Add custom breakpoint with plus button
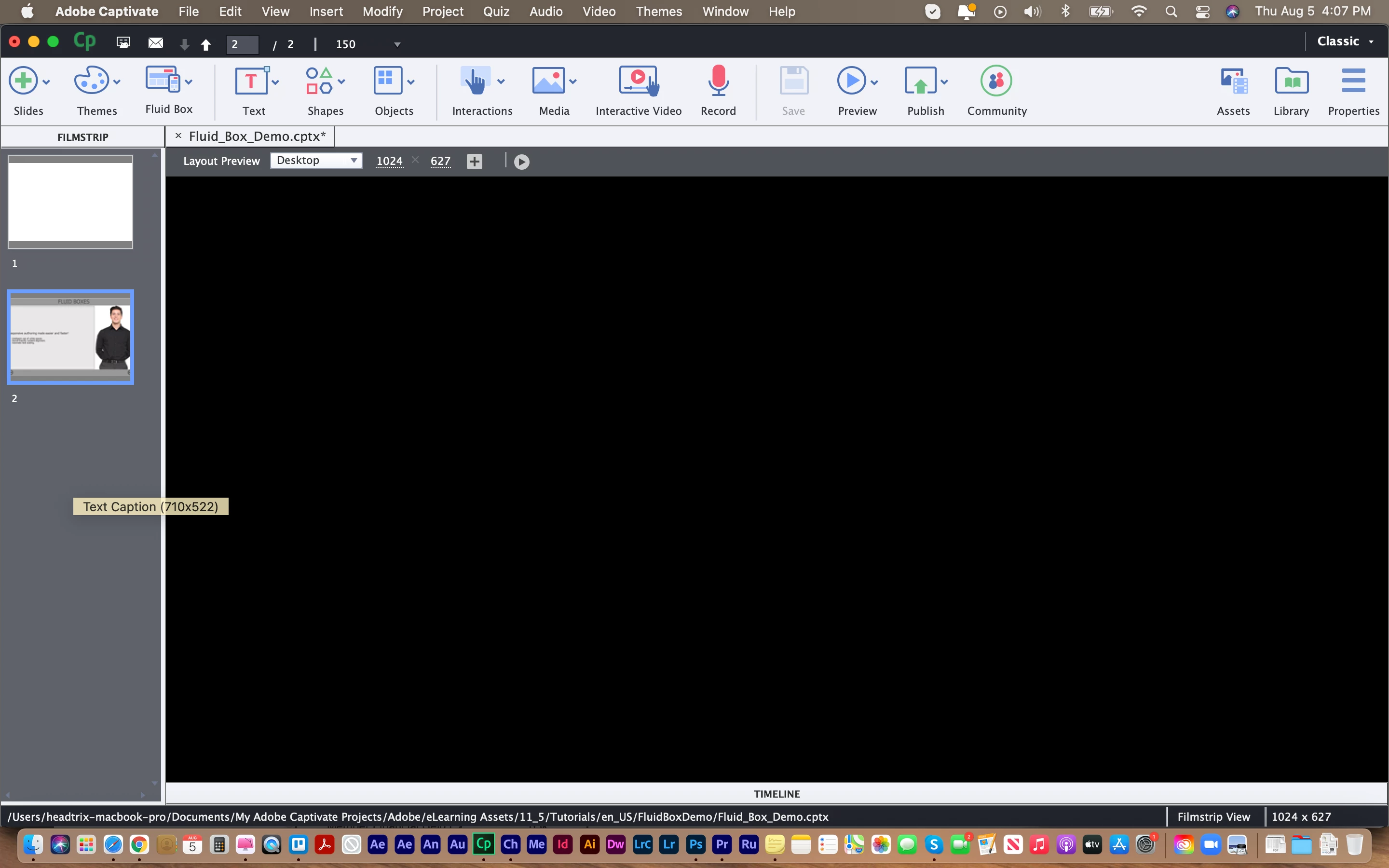Image resolution: width=1389 pixels, height=868 pixels. 474,162
